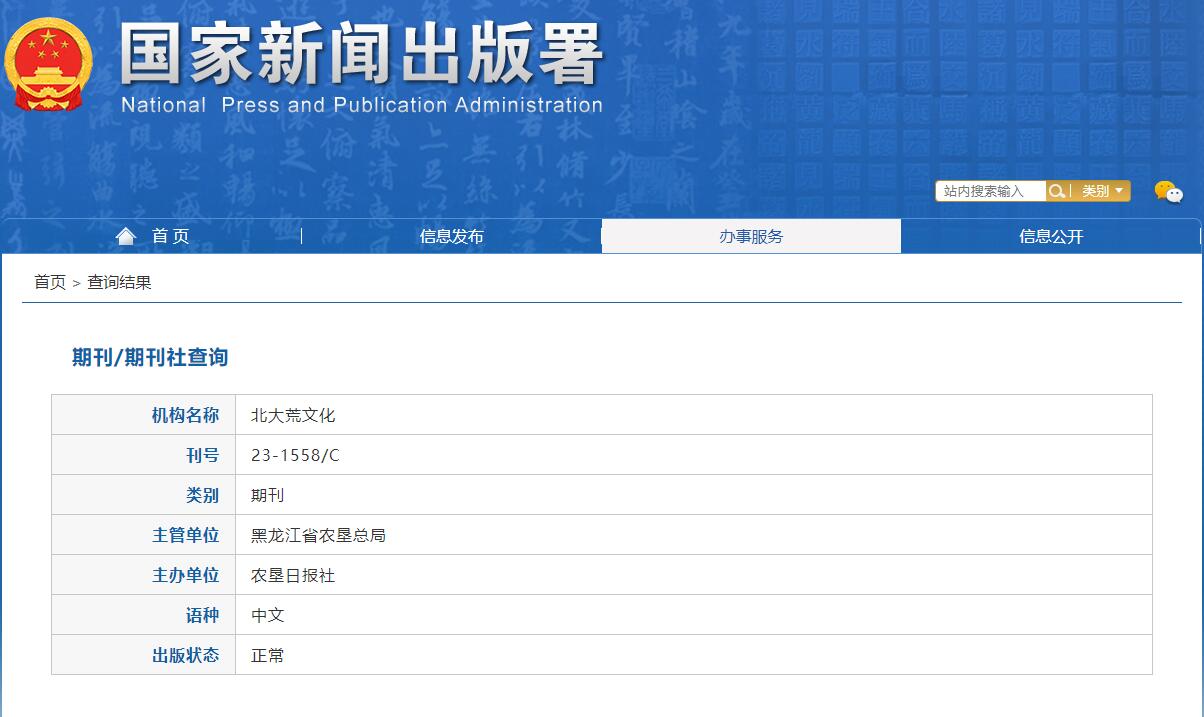Click the 出版状态 row label
1204x717 pixels.
[x=187, y=654]
